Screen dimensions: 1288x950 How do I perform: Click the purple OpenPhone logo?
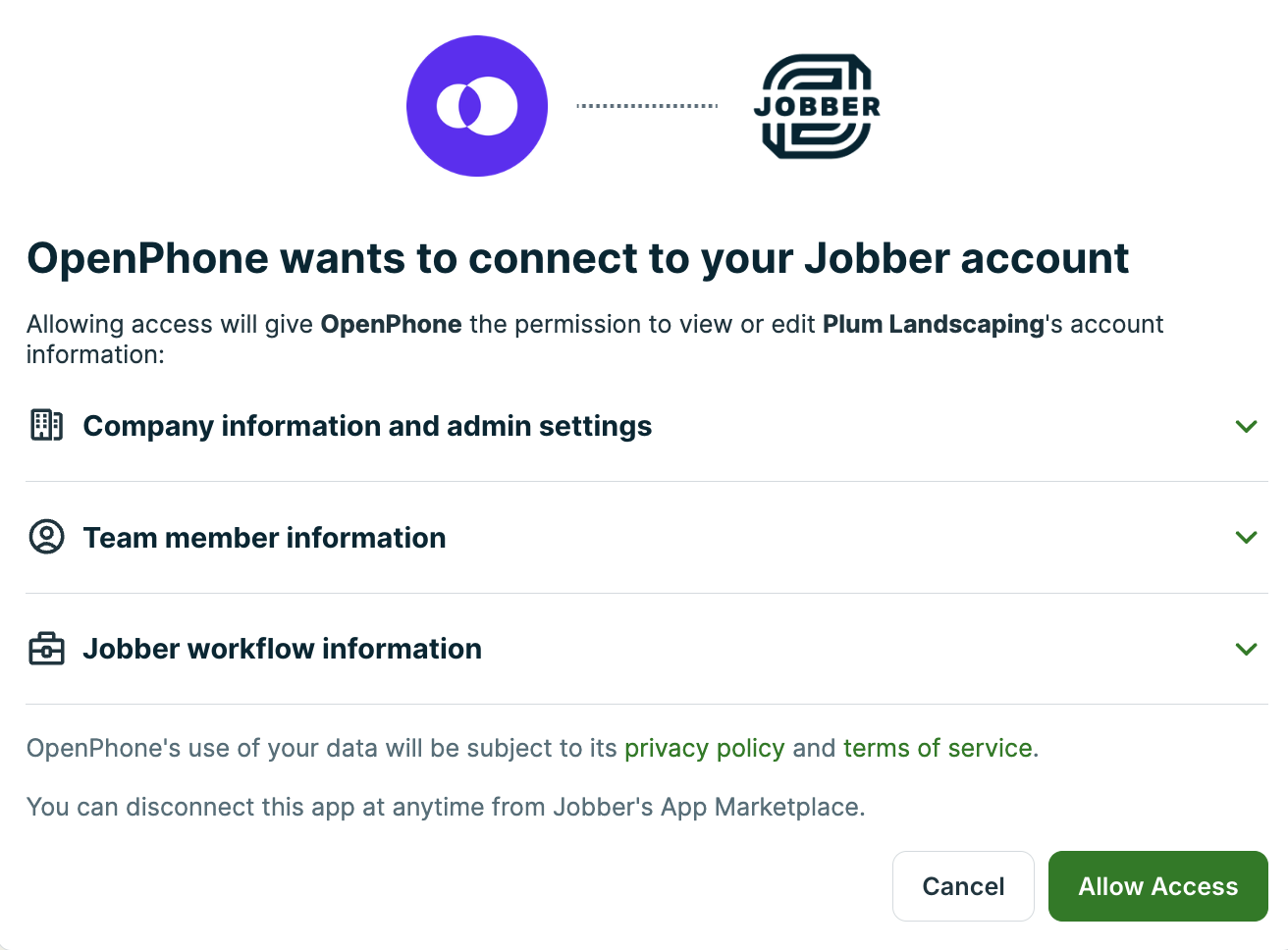[477, 106]
